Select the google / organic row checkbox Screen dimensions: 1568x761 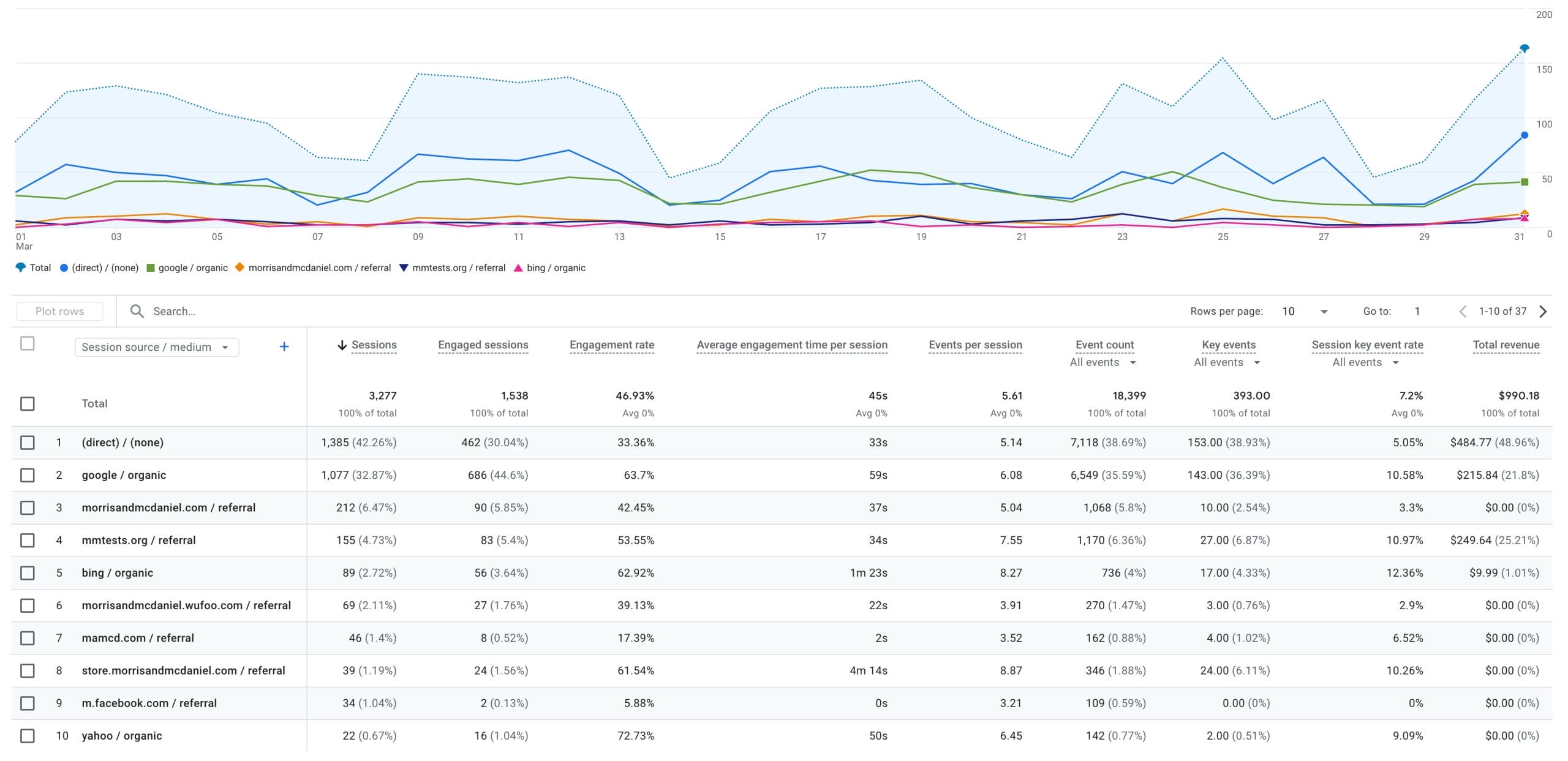pos(28,475)
